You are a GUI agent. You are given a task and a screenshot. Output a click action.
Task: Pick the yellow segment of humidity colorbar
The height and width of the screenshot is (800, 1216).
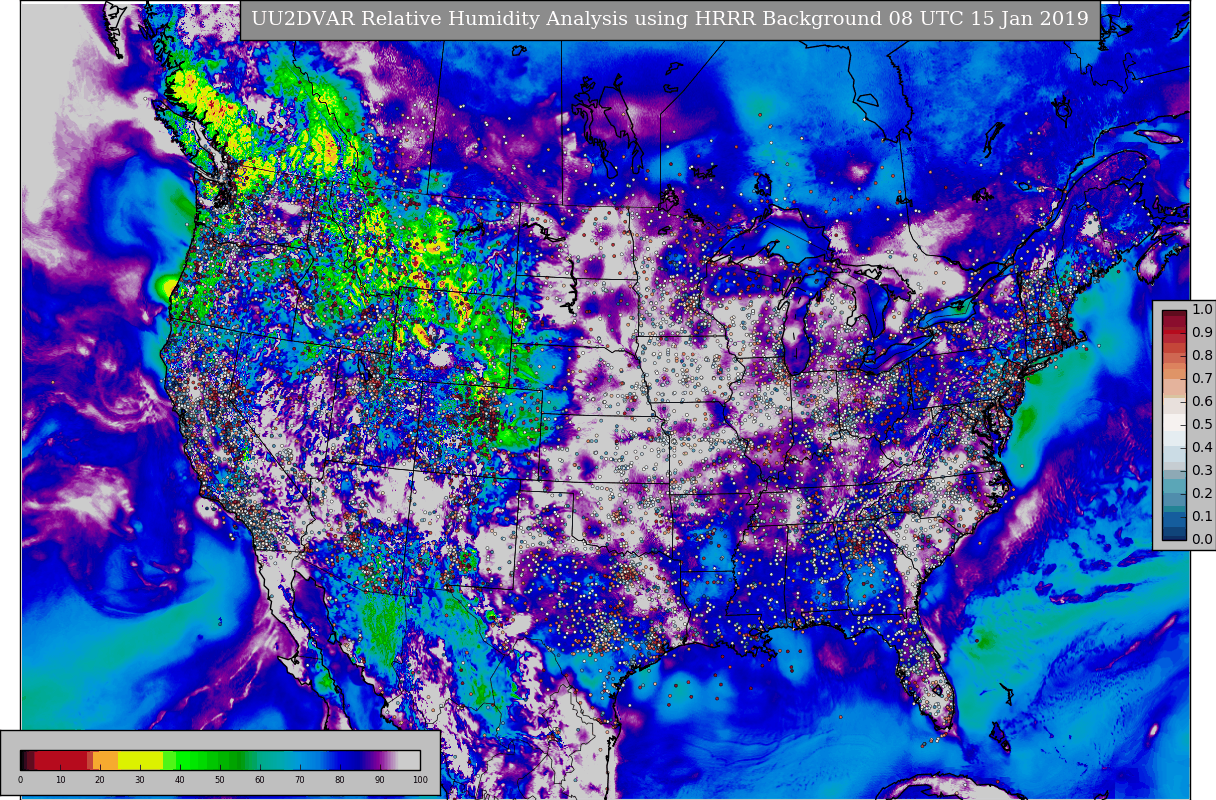[x=140, y=760]
